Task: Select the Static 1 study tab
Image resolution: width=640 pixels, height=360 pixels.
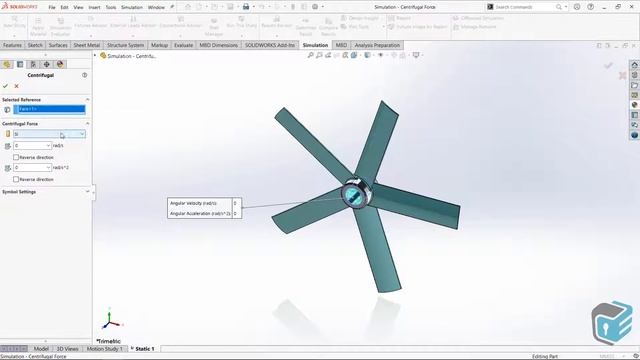Action: tap(143, 349)
